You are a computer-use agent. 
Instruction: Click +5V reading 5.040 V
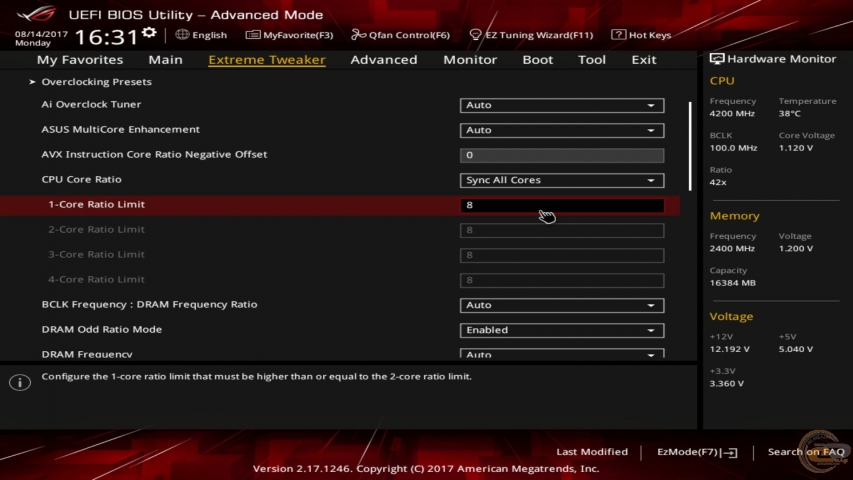[x=795, y=349]
